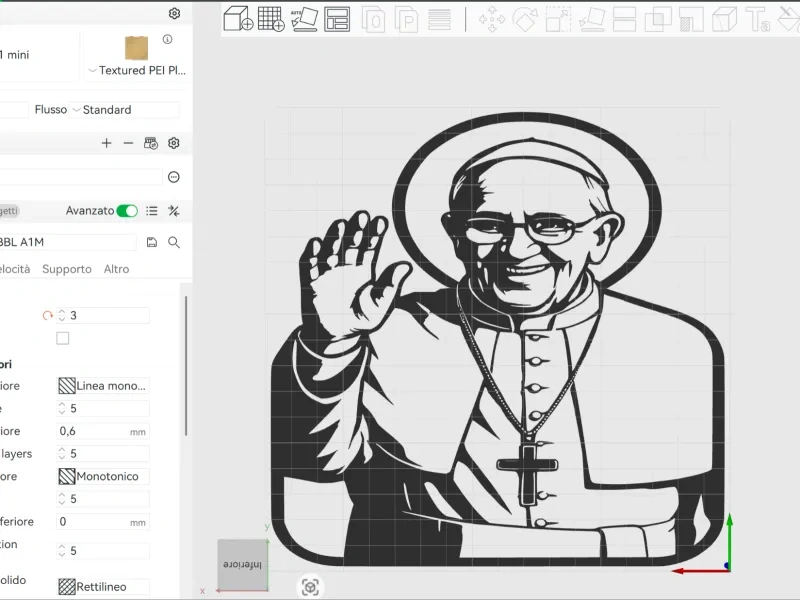Screen dimensions: 800x600
Task: Click Split to objects icon
Action: [x=373, y=20]
